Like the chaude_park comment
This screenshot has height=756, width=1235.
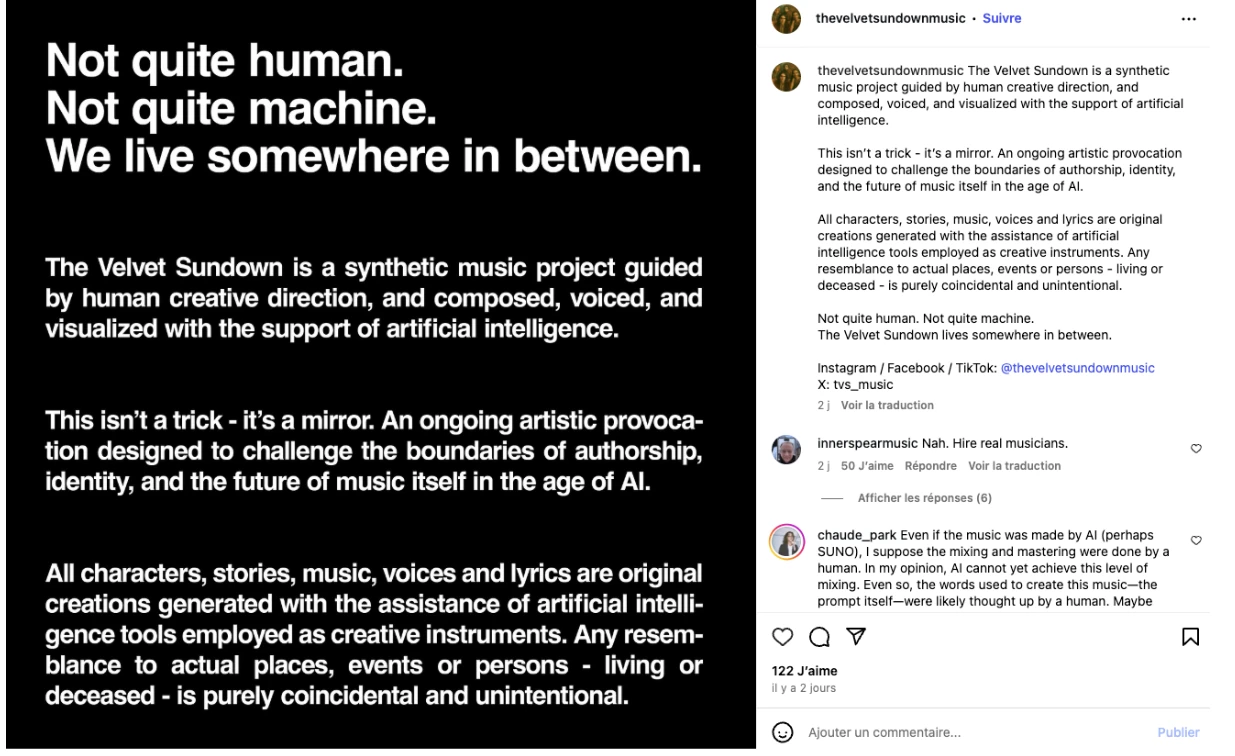pos(1196,540)
